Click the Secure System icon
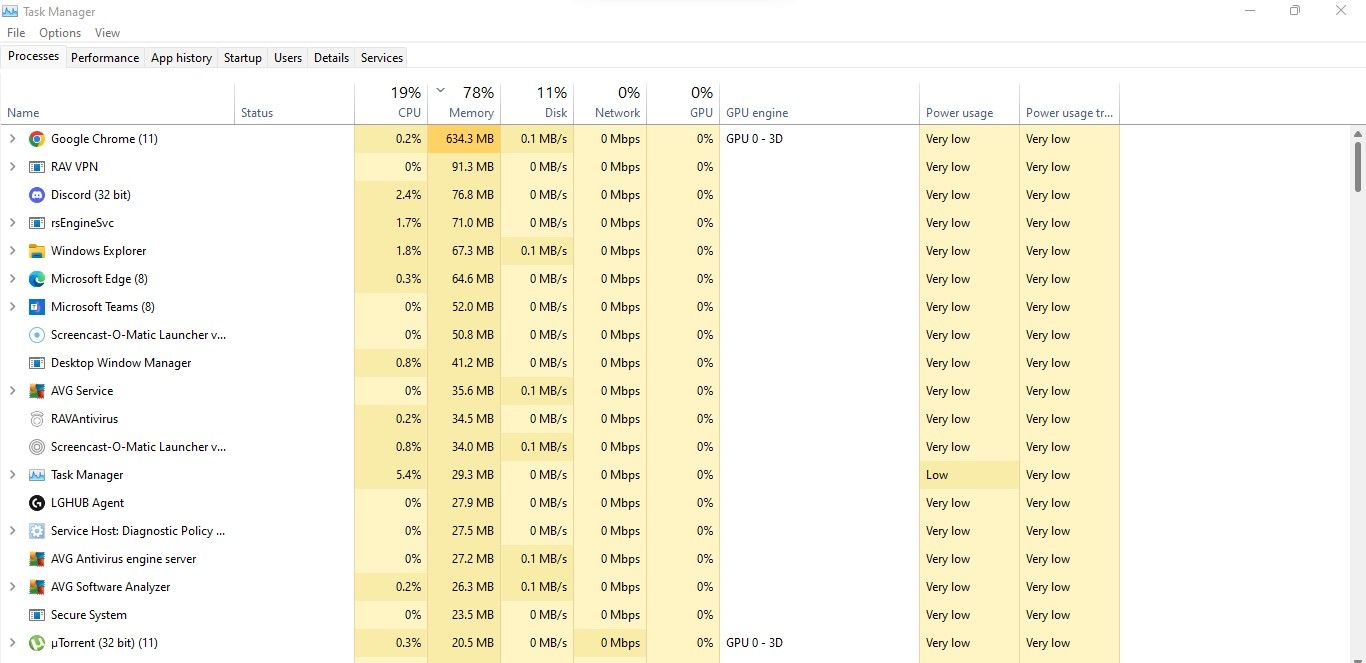 click(x=37, y=615)
